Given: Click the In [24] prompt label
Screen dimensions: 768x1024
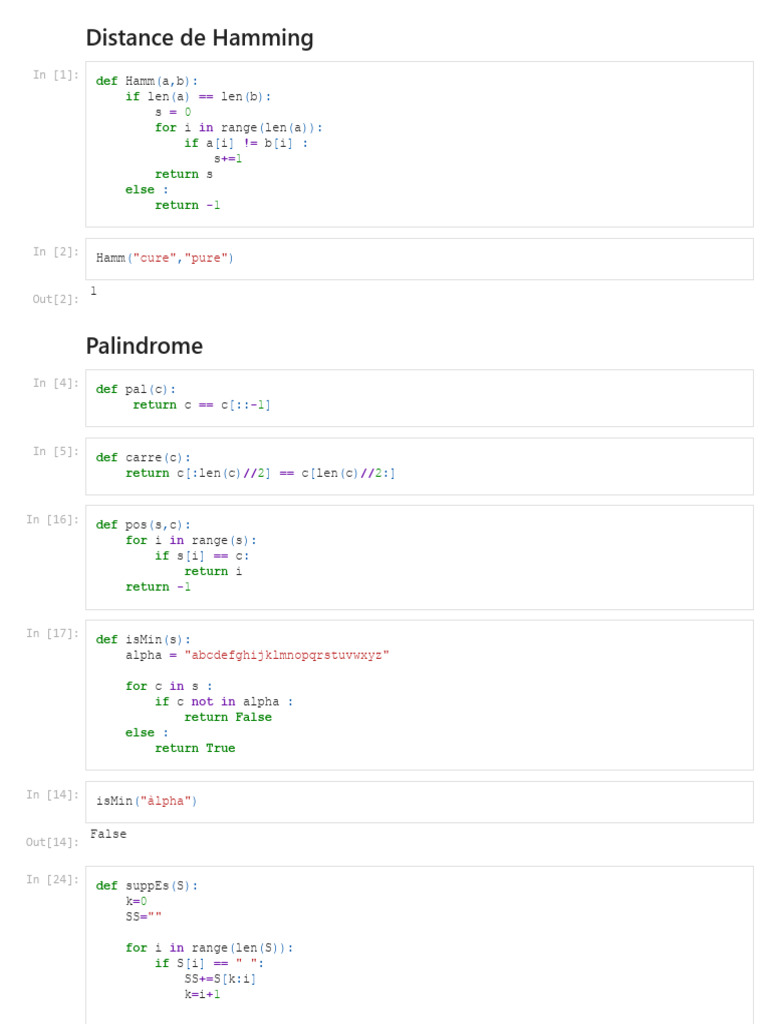Looking at the screenshot, I should coord(52,880).
